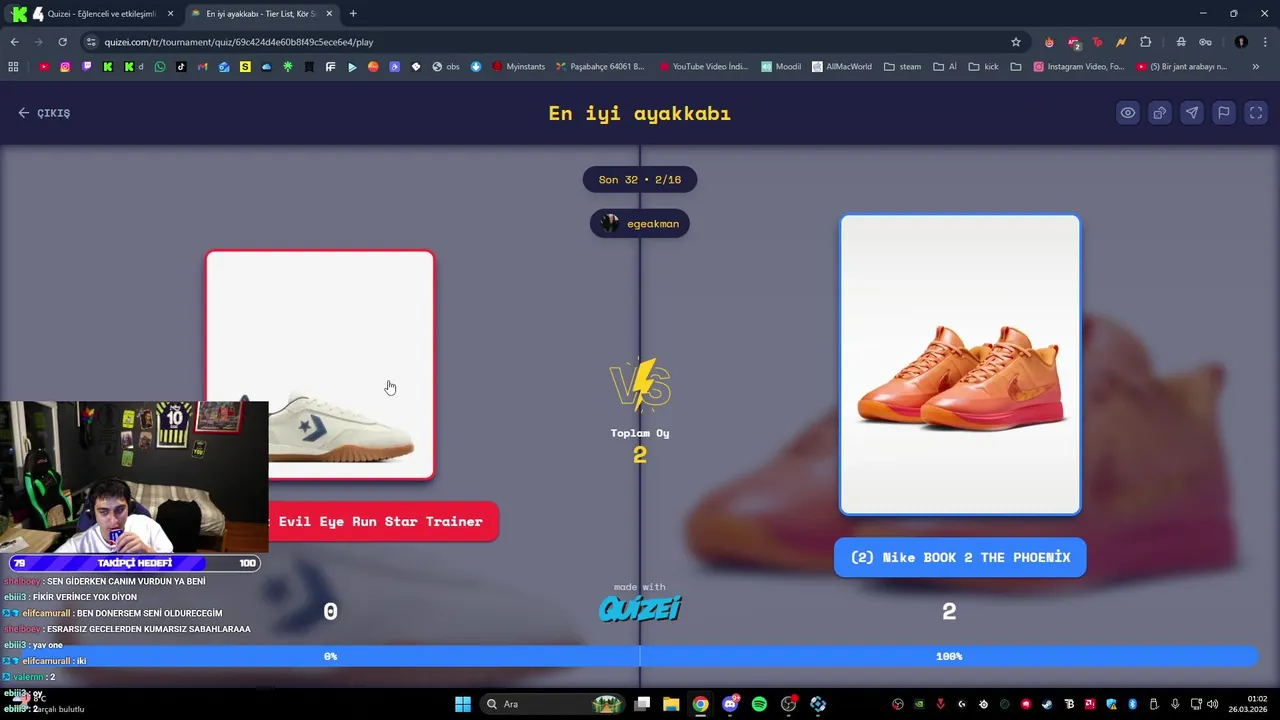1280x720 pixels.
Task: Open the Chrome three-dot menu
Action: (1264, 42)
